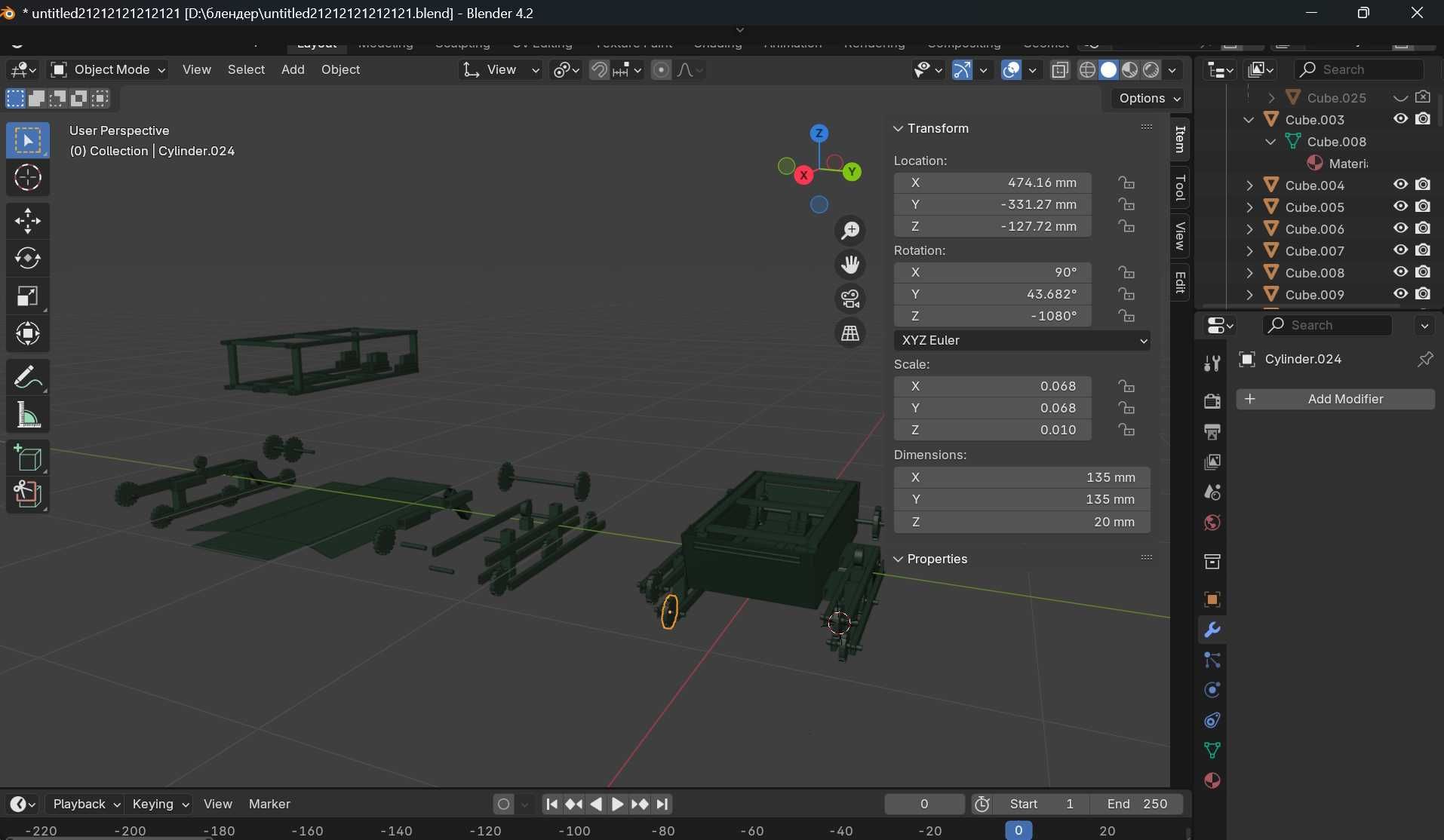Screen dimensions: 1444x840
Task: Open the Scene properties tab
Action: point(1212,492)
